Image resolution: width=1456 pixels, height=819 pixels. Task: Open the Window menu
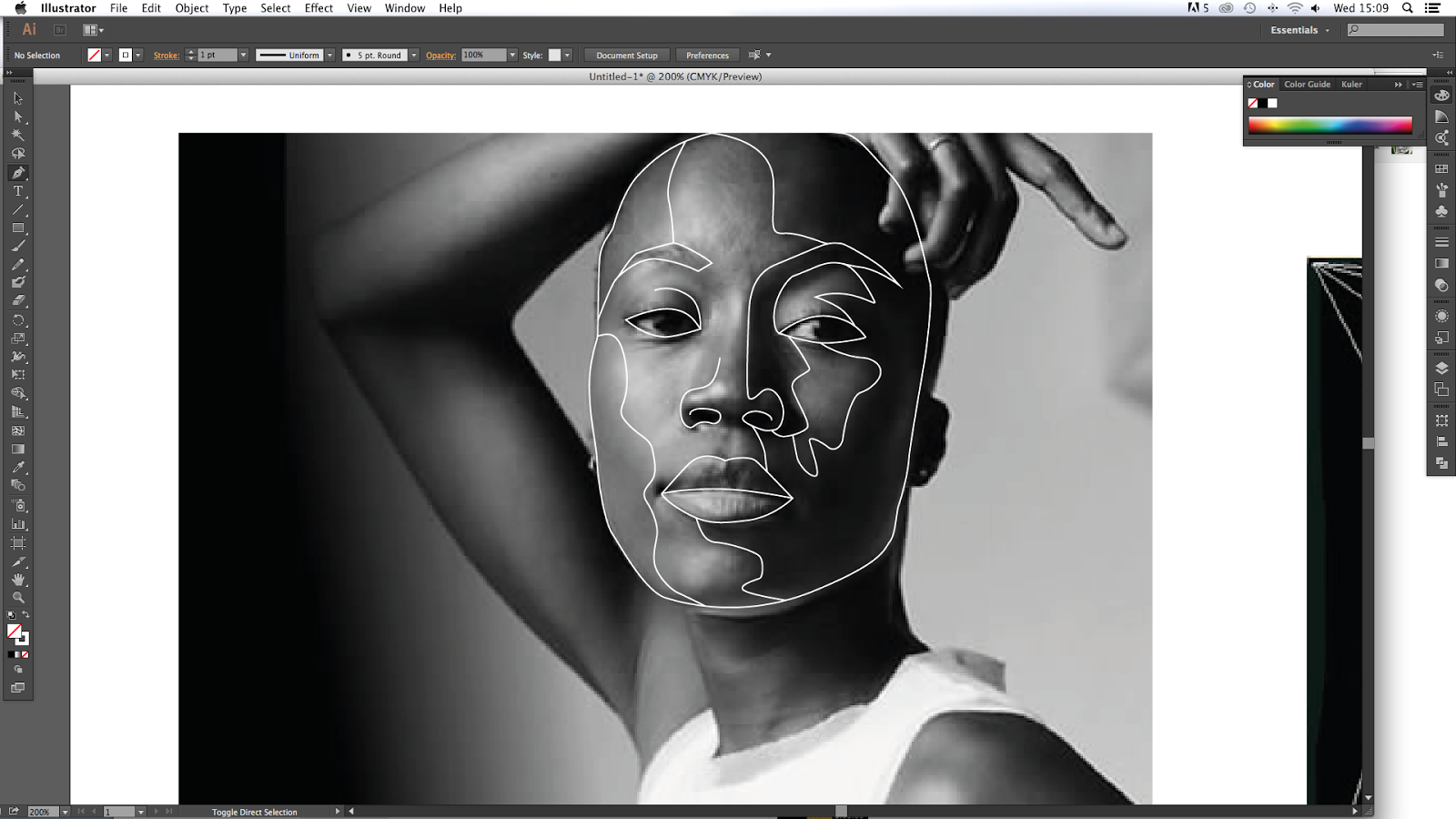pos(405,8)
